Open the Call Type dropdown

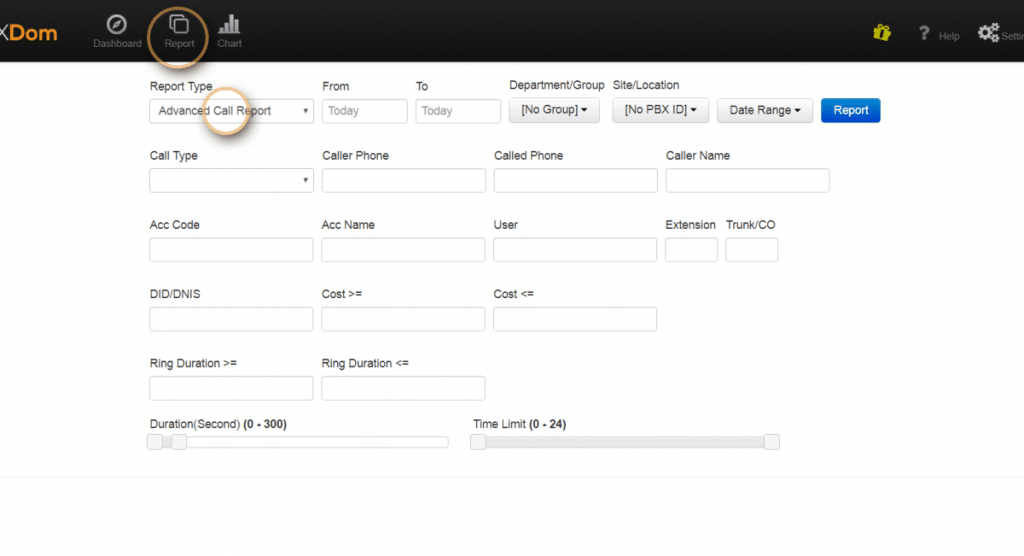(231, 180)
